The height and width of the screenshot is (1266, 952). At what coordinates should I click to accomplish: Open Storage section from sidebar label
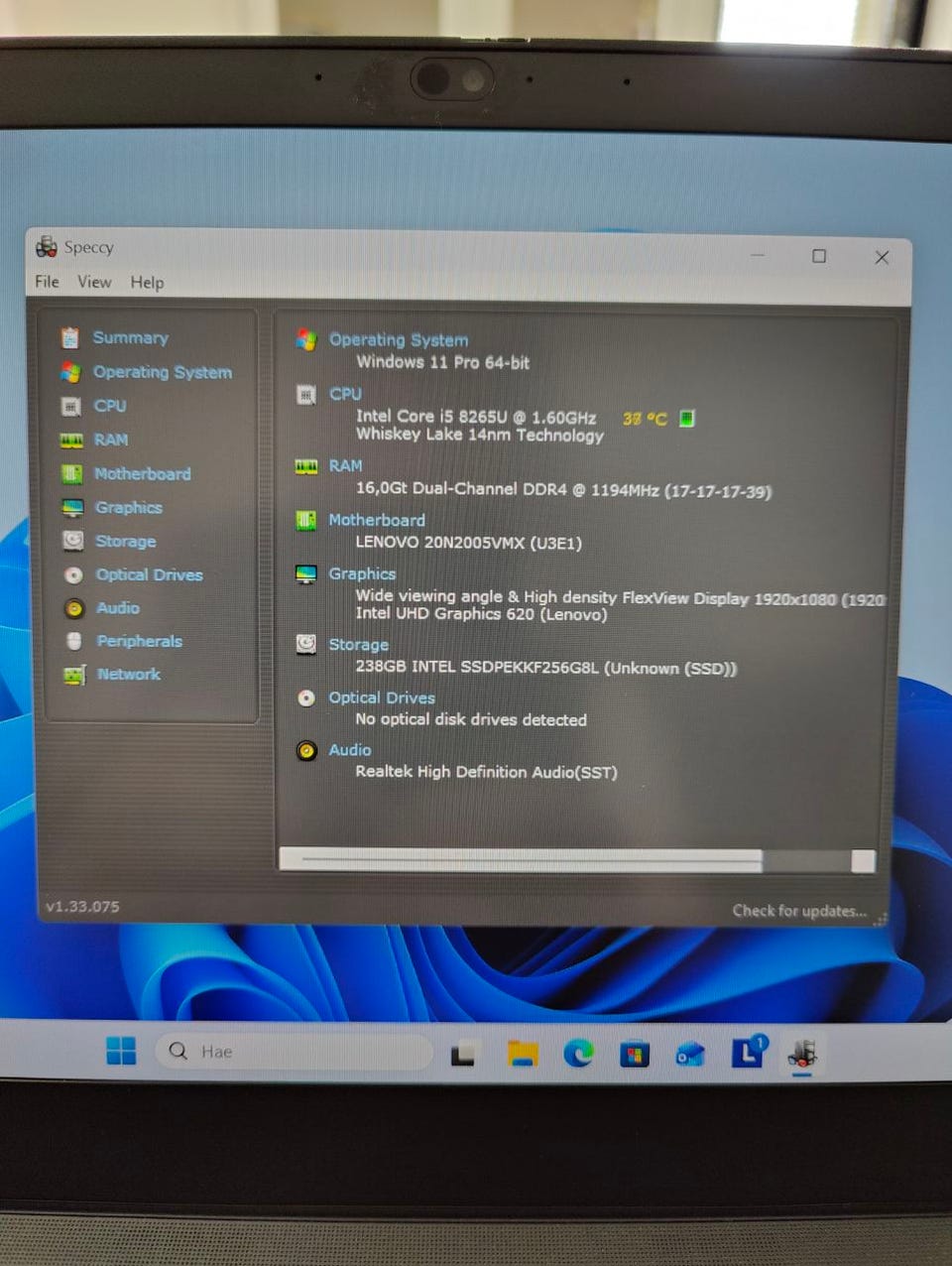click(x=126, y=542)
